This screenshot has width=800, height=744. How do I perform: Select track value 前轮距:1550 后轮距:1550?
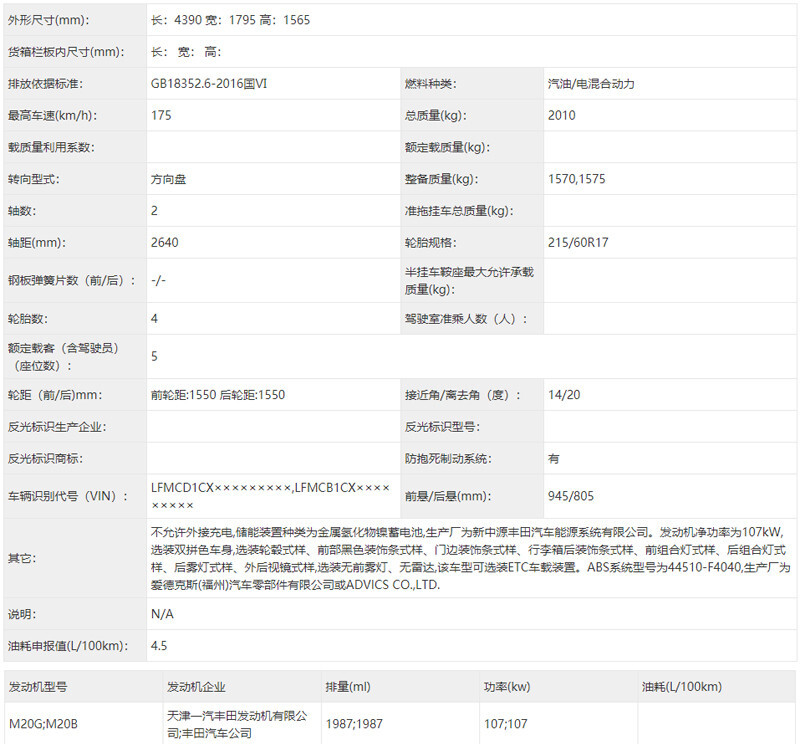coord(218,395)
